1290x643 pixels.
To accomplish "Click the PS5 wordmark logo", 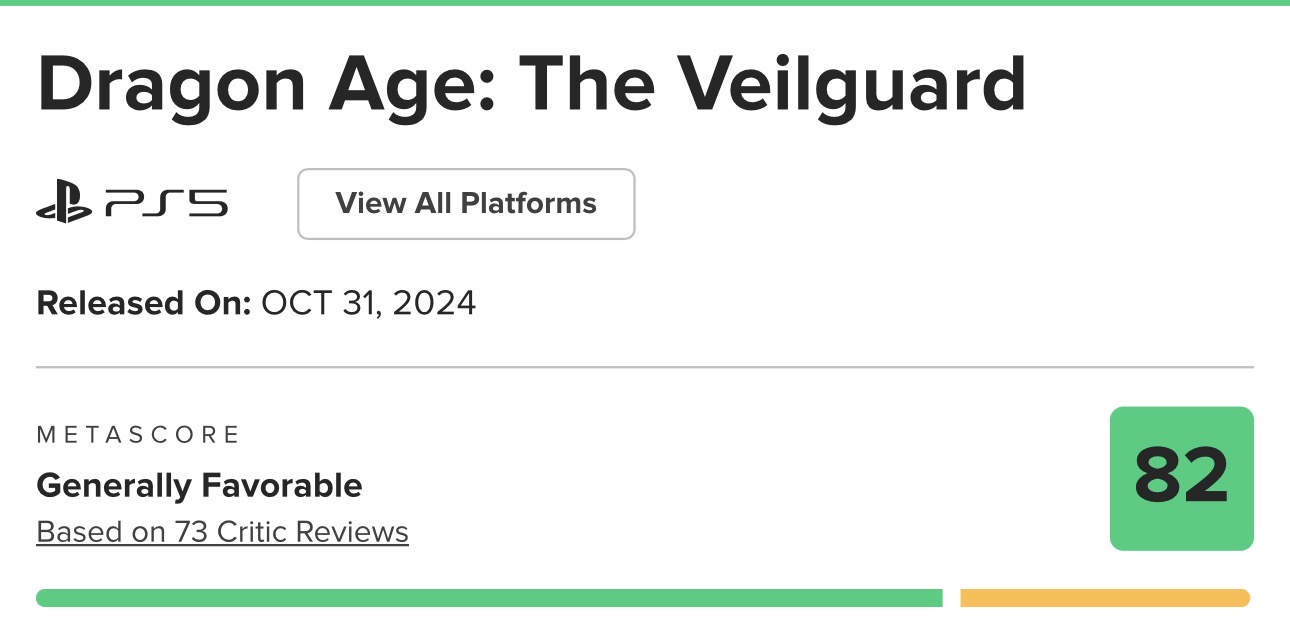I will point(166,204).
